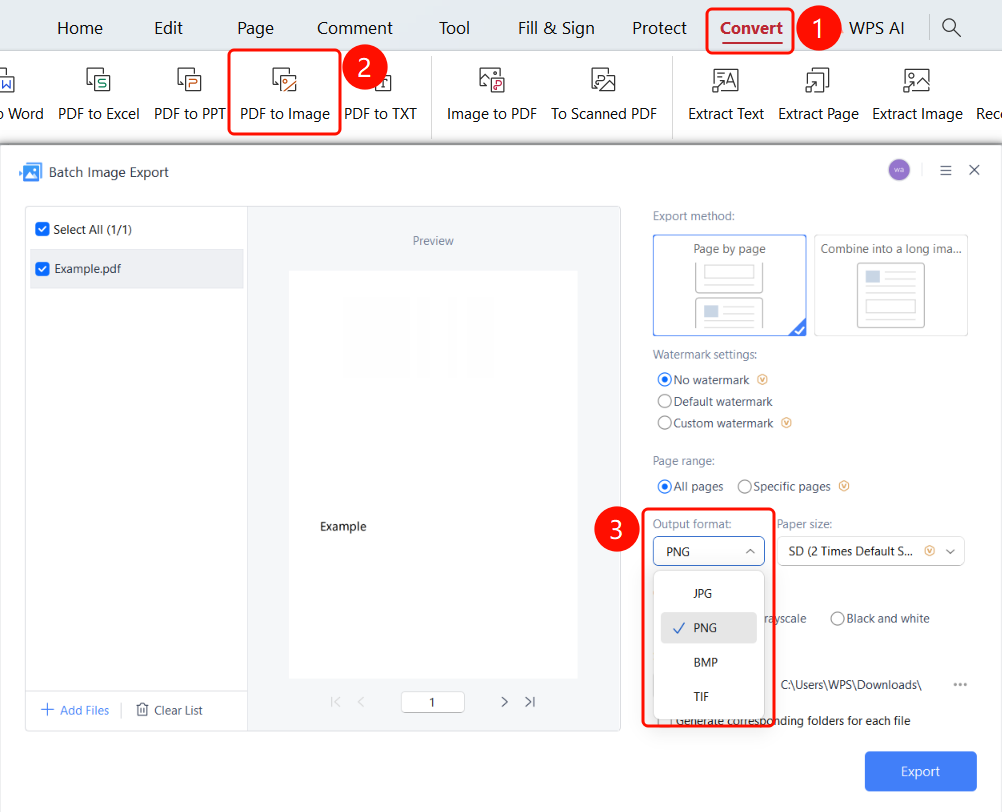
Task: Click the blue Export button
Action: pyautogui.click(x=920, y=771)
